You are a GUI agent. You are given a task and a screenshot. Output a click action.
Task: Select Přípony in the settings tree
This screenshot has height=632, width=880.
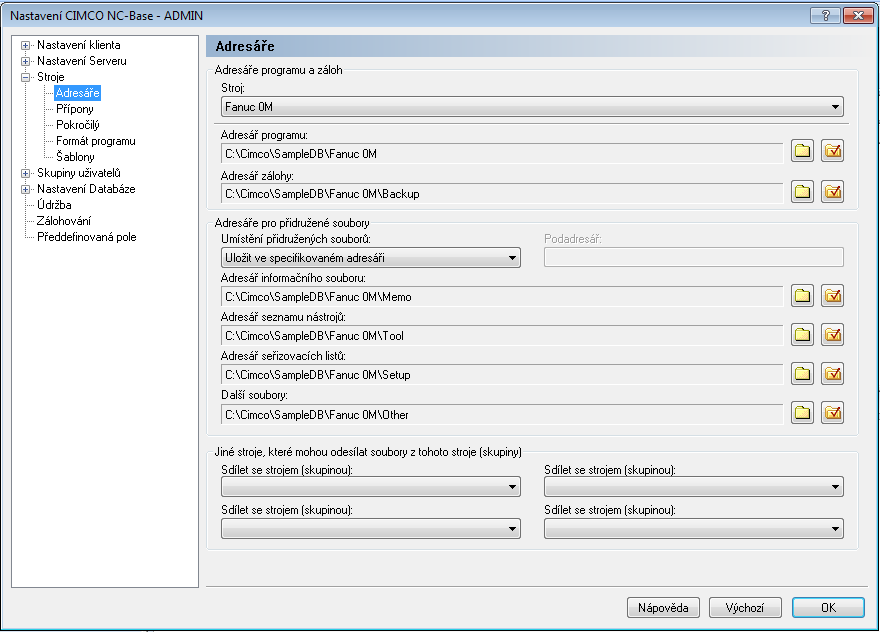pyautogui.click(x=75, y=109)
